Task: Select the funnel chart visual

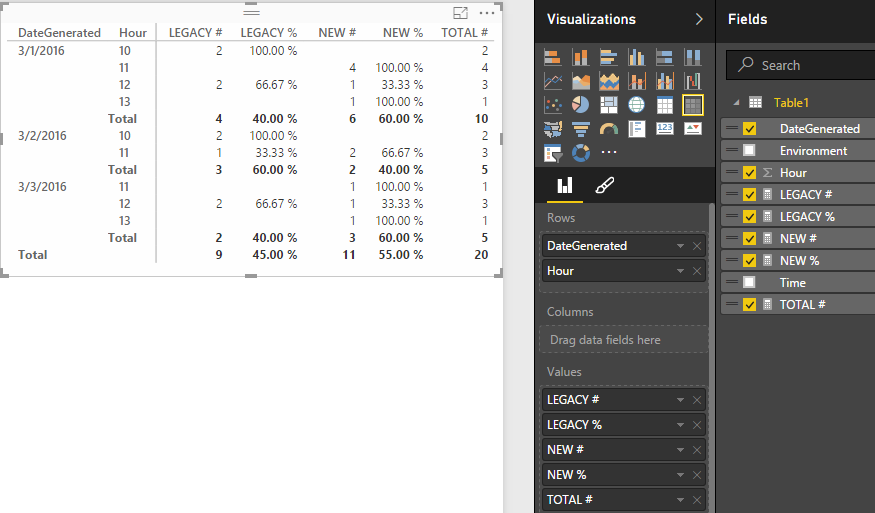Action: 580,129
